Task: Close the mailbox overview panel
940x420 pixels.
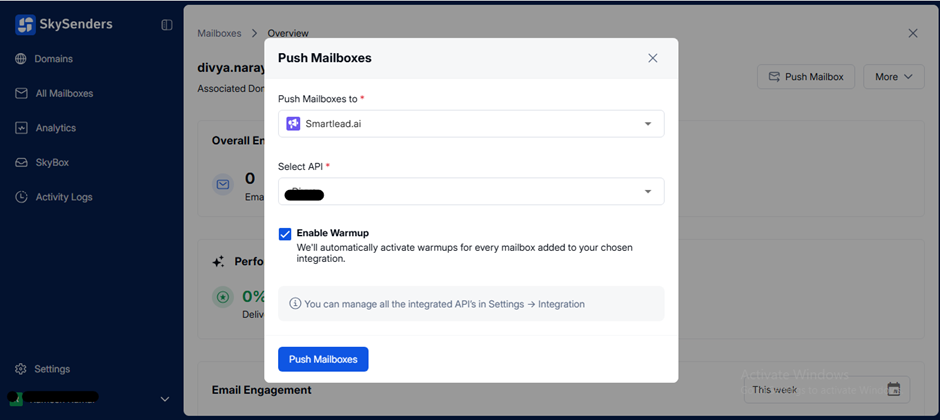Action: pyautogui.click(x=913, y=34)
